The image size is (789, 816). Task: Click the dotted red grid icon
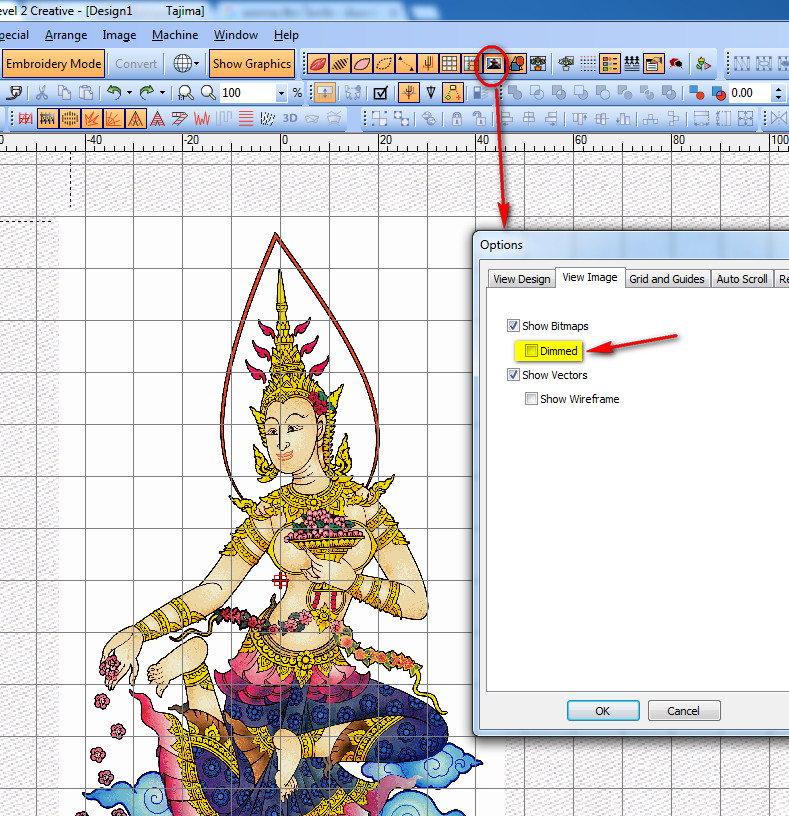(588, 64)
